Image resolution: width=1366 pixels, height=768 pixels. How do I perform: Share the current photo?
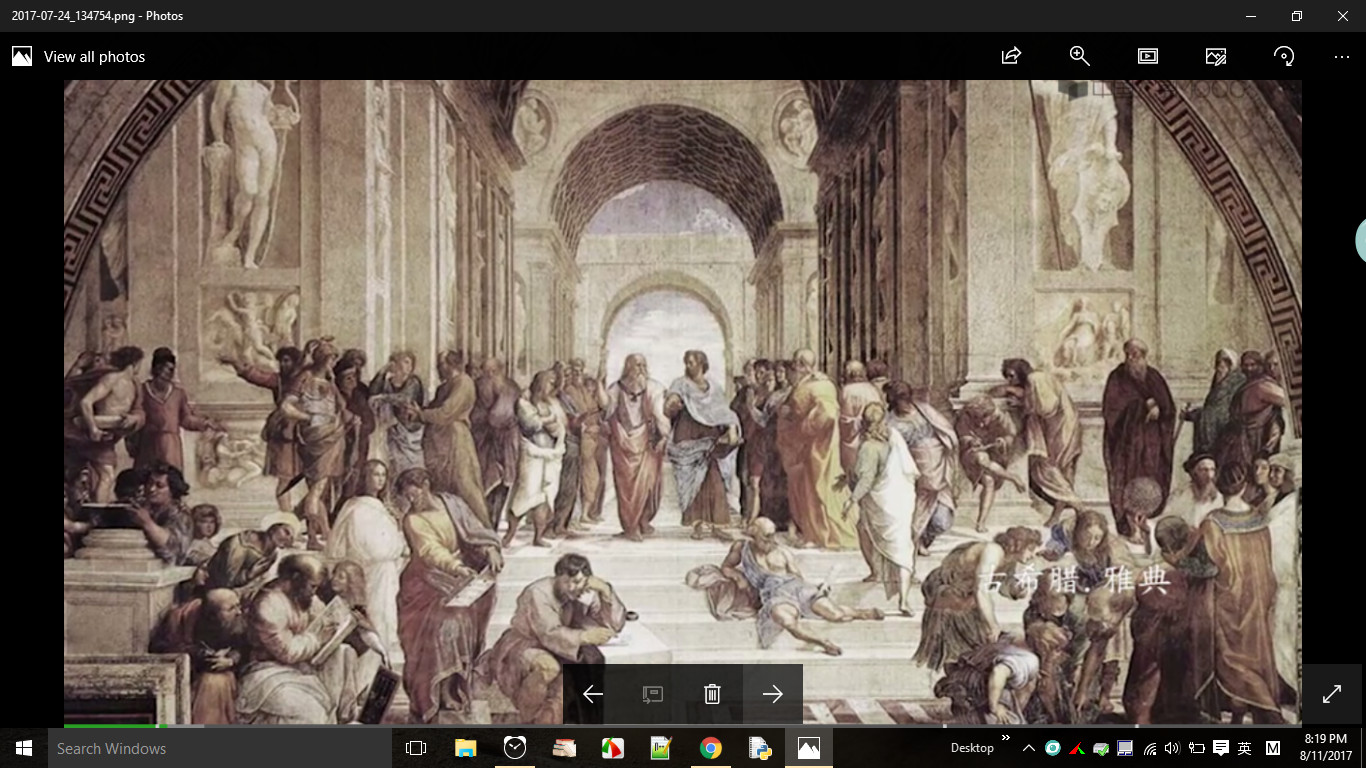tap(1011, 56)
